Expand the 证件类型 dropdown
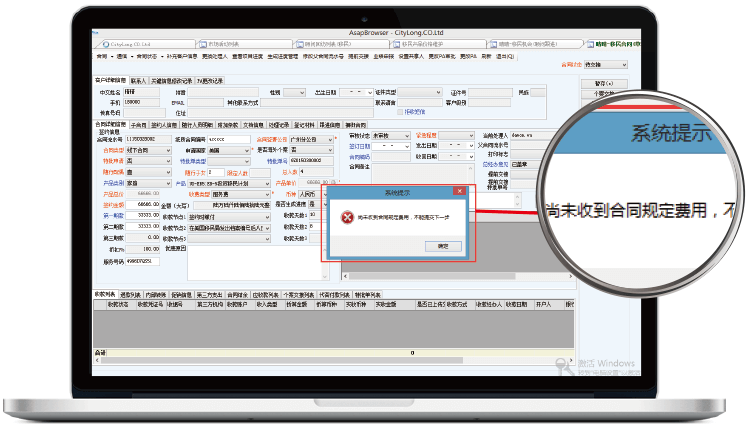Screen dimensions: 750x425 coord(419,92)
